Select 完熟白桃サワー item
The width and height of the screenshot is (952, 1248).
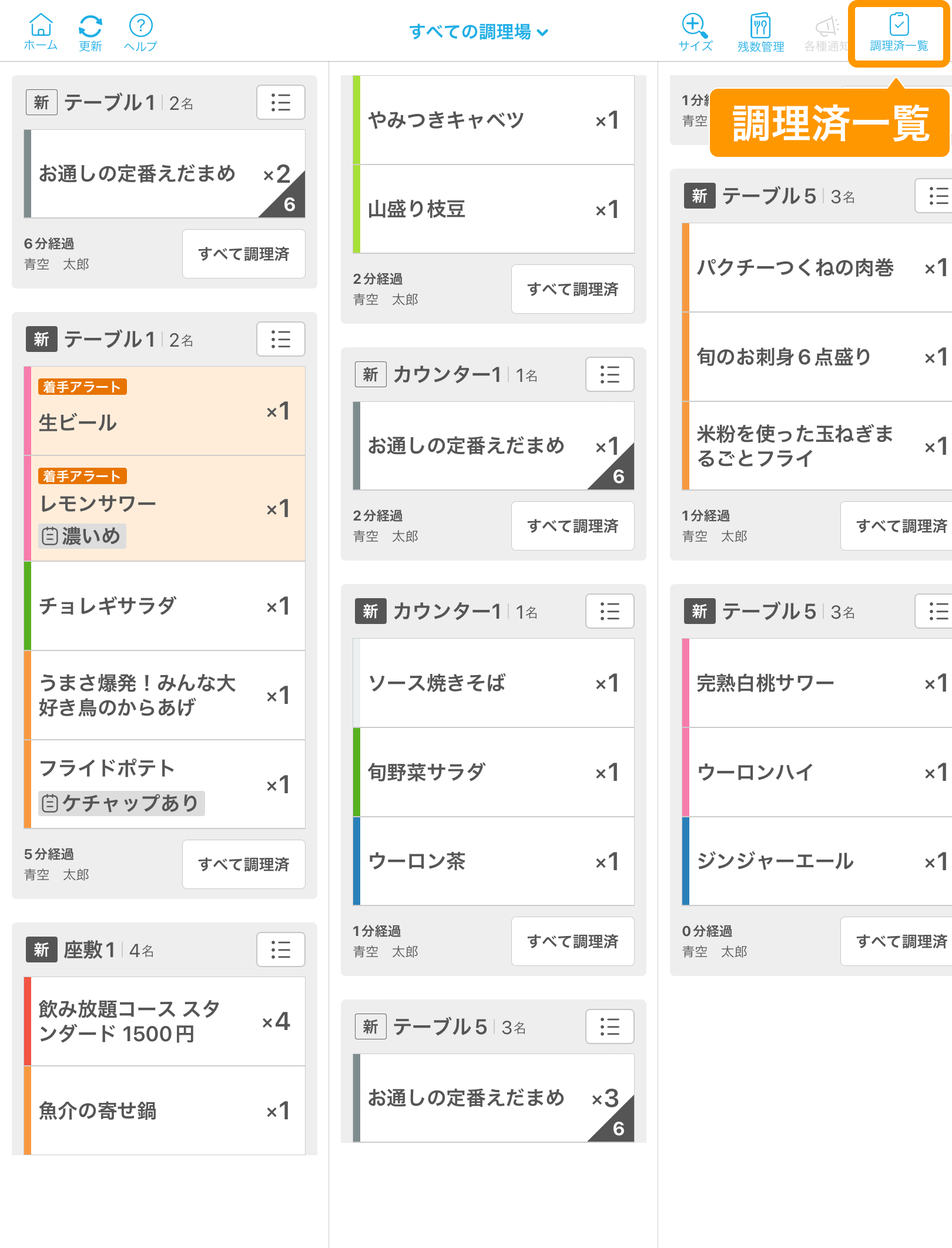pyautogui.click(x=817, y=683)
